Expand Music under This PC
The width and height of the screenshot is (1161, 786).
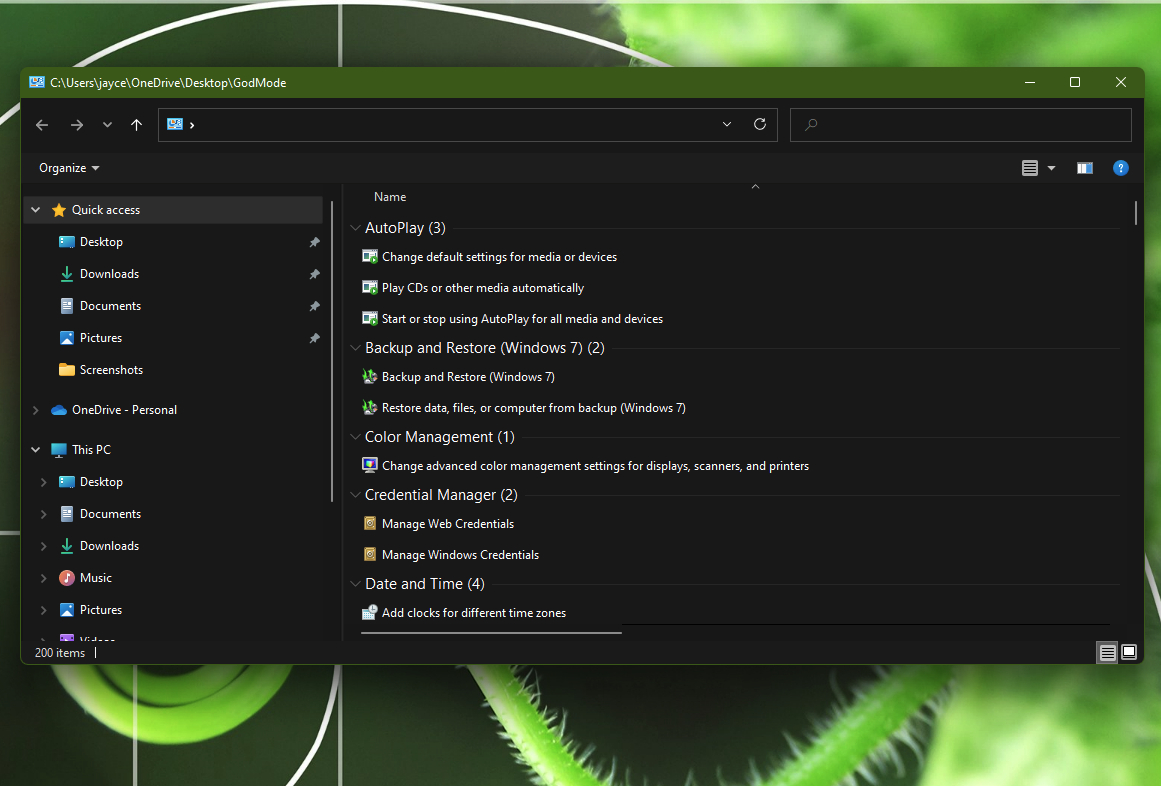[44, 578]
